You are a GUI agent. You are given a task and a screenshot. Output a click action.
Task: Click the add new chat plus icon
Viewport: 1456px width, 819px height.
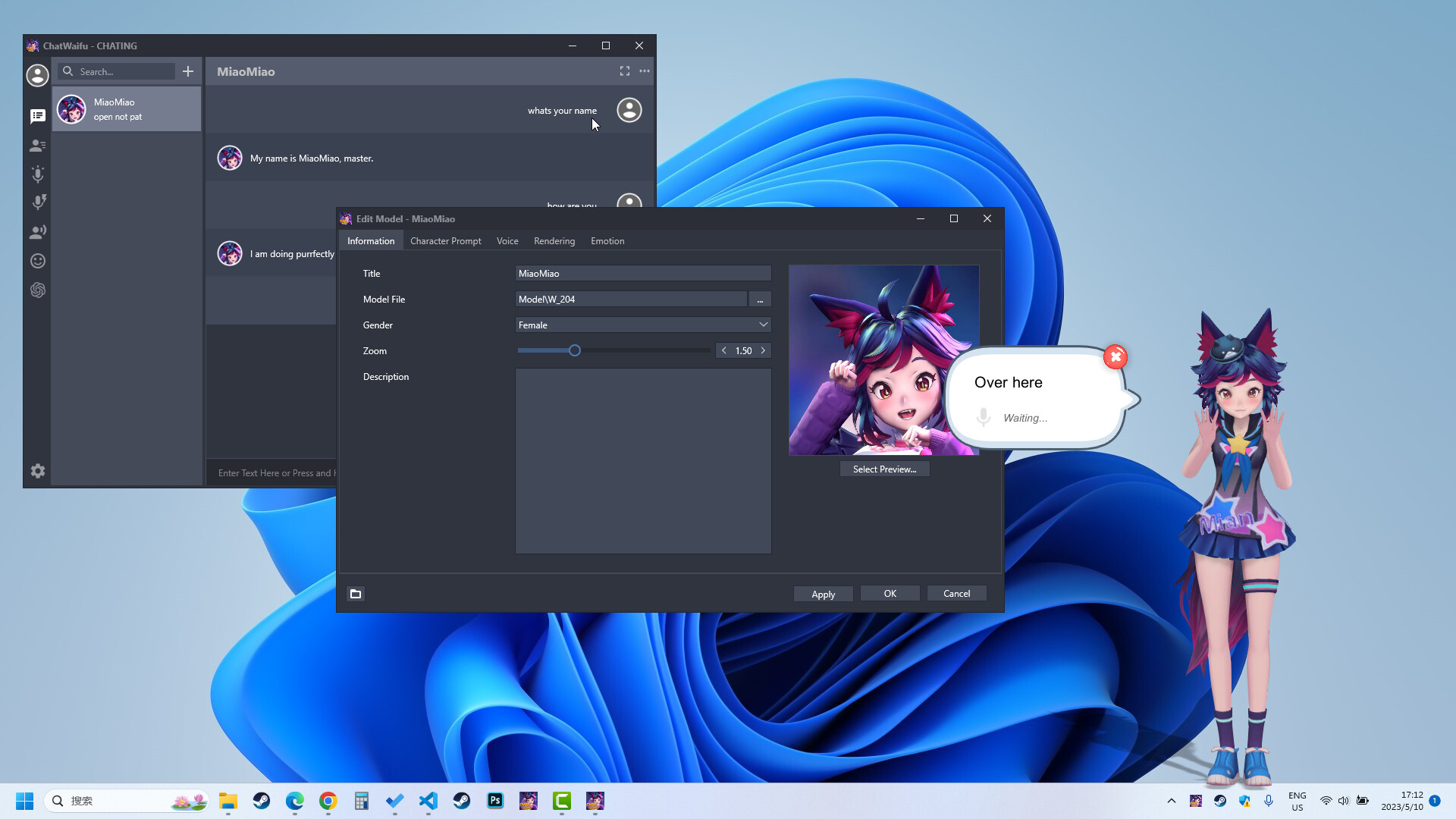coord(188,71)
